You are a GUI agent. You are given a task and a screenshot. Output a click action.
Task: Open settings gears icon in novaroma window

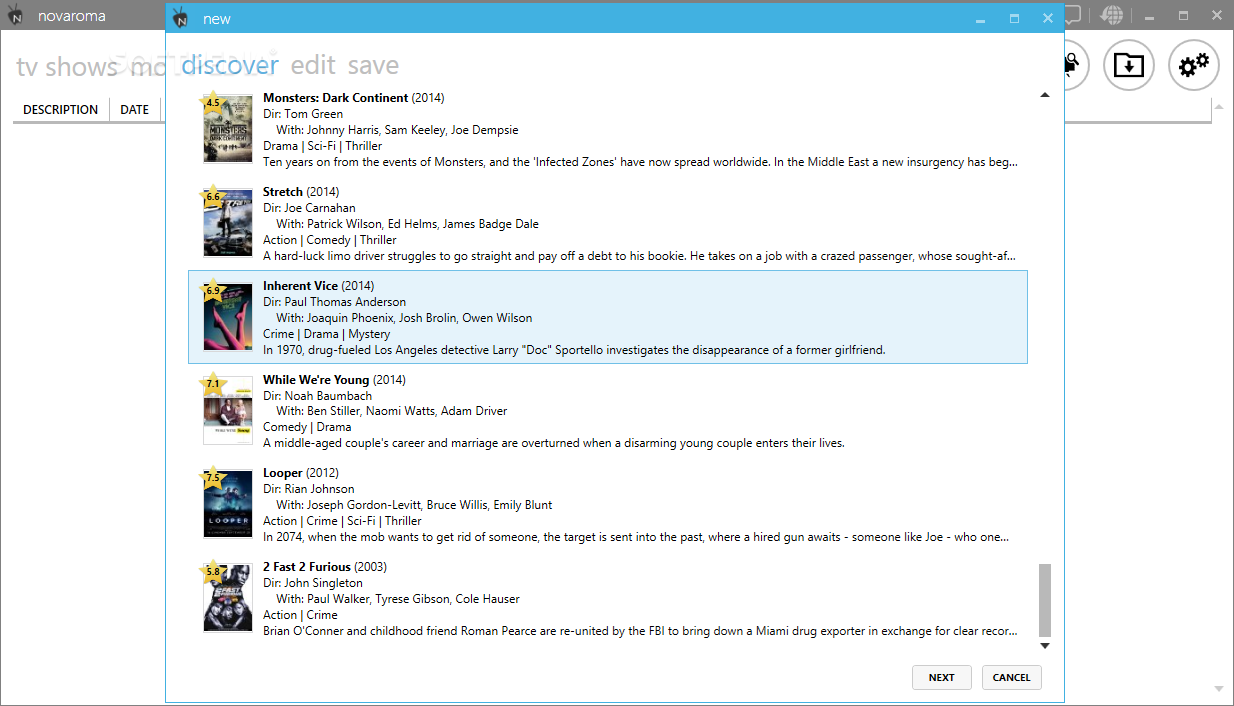click(1194, 66)
